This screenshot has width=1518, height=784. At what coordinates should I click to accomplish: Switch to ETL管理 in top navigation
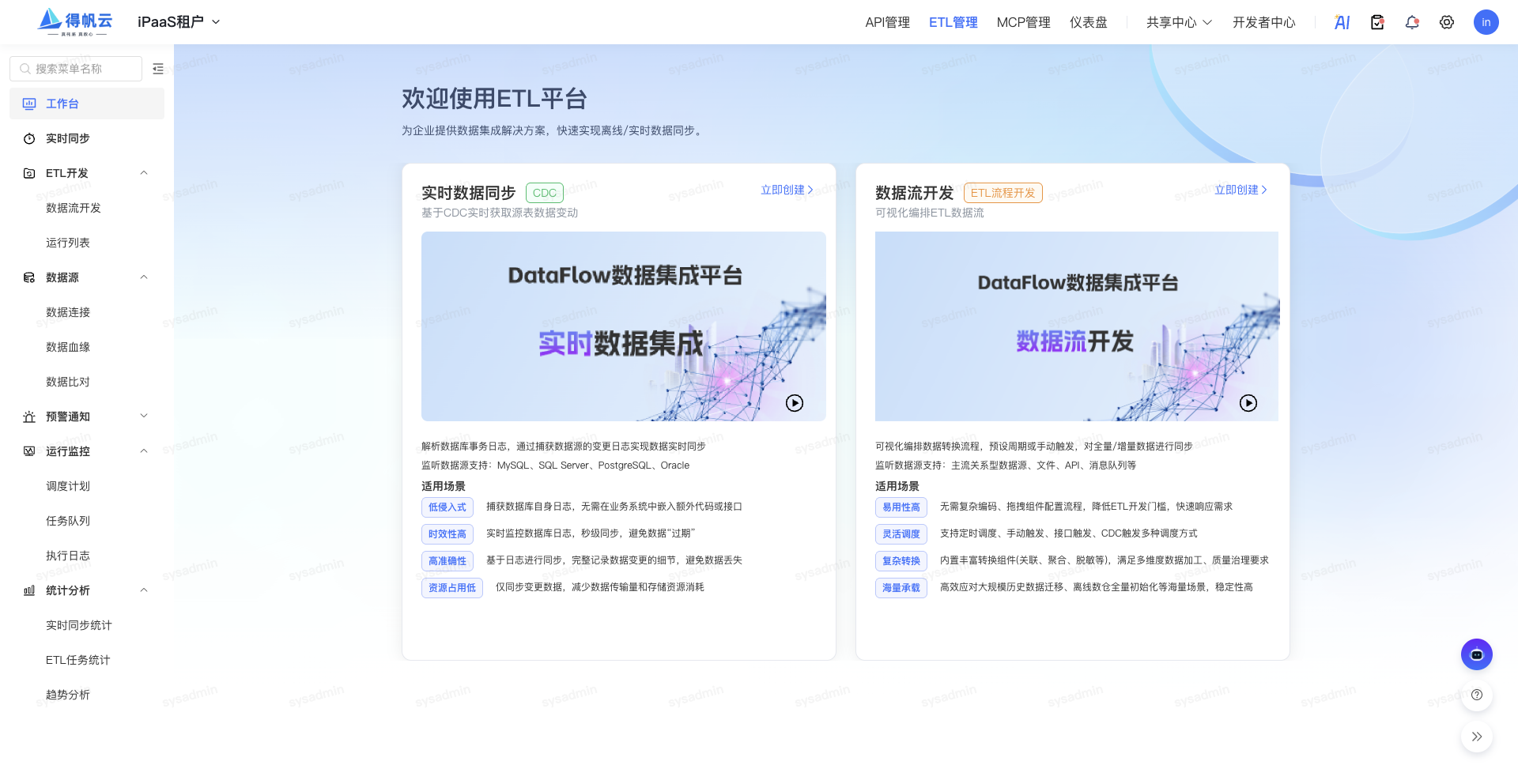(x=953, y=22)
